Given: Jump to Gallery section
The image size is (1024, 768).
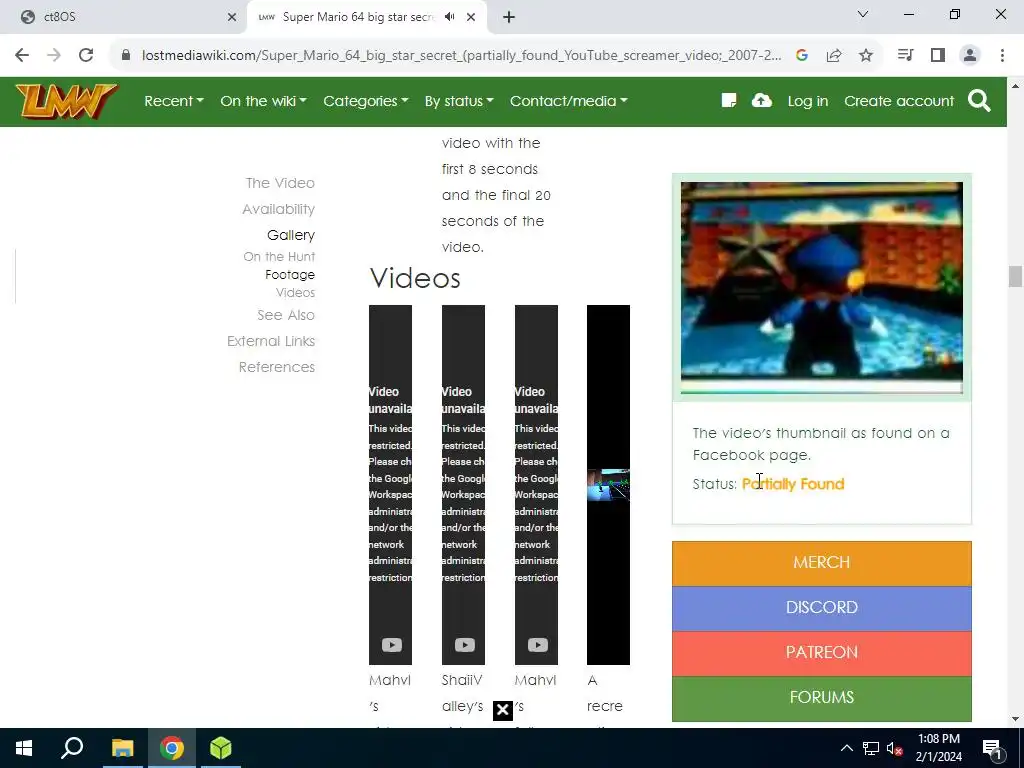Looking at the screenshot, I should [291, 235].
